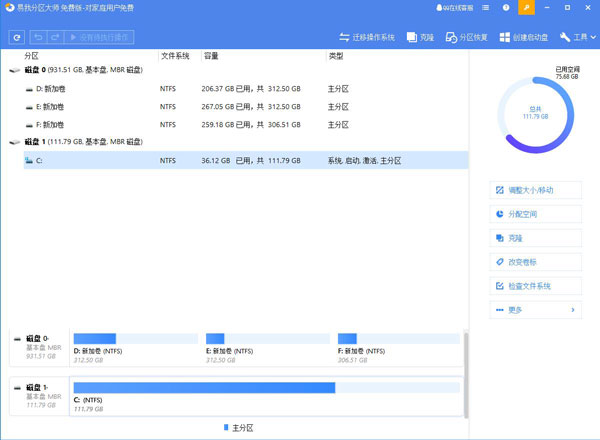Click 改变卷标 change label button
Screen dimensions: 600x440
[x=535, y=262]
